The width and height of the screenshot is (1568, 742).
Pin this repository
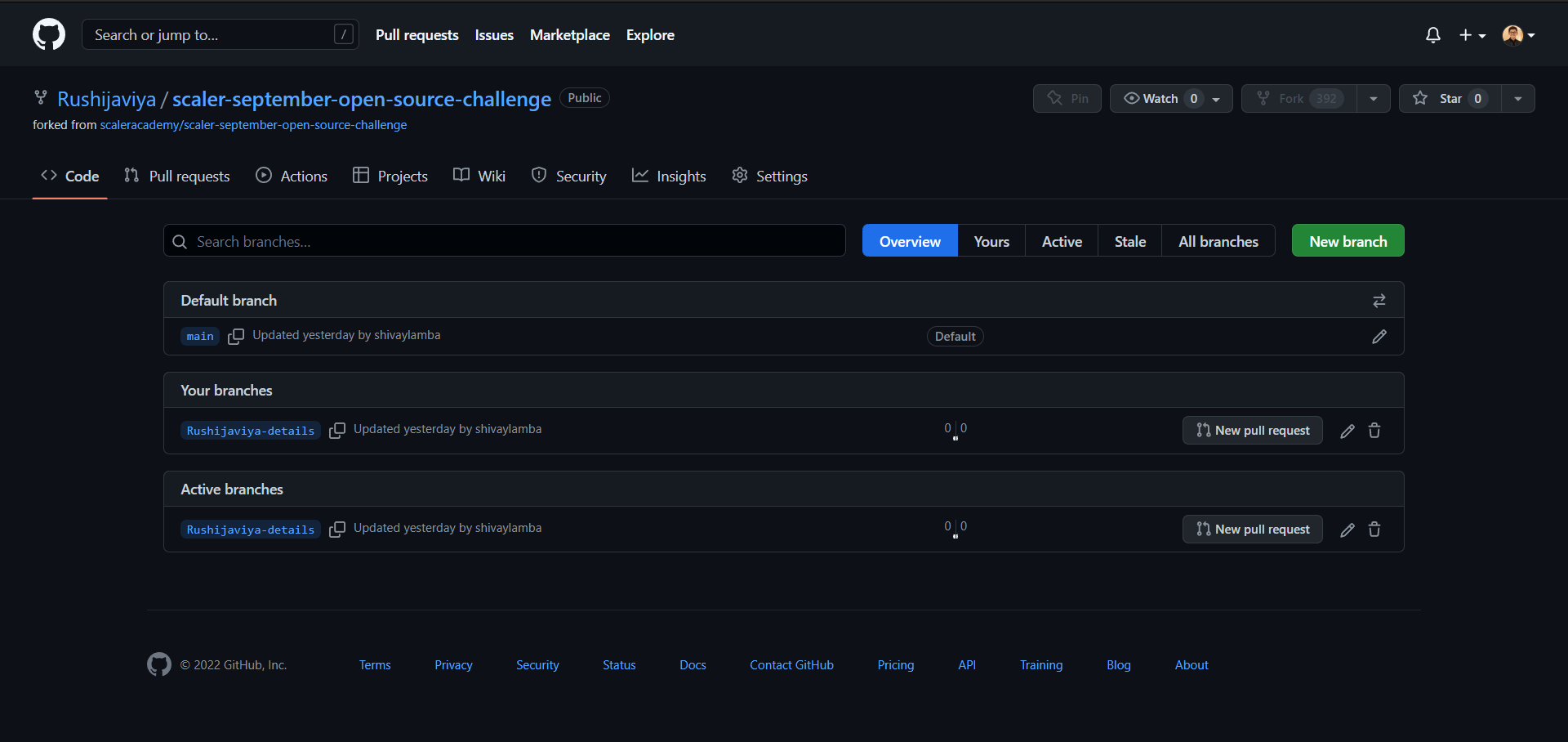pos(1067,98)
